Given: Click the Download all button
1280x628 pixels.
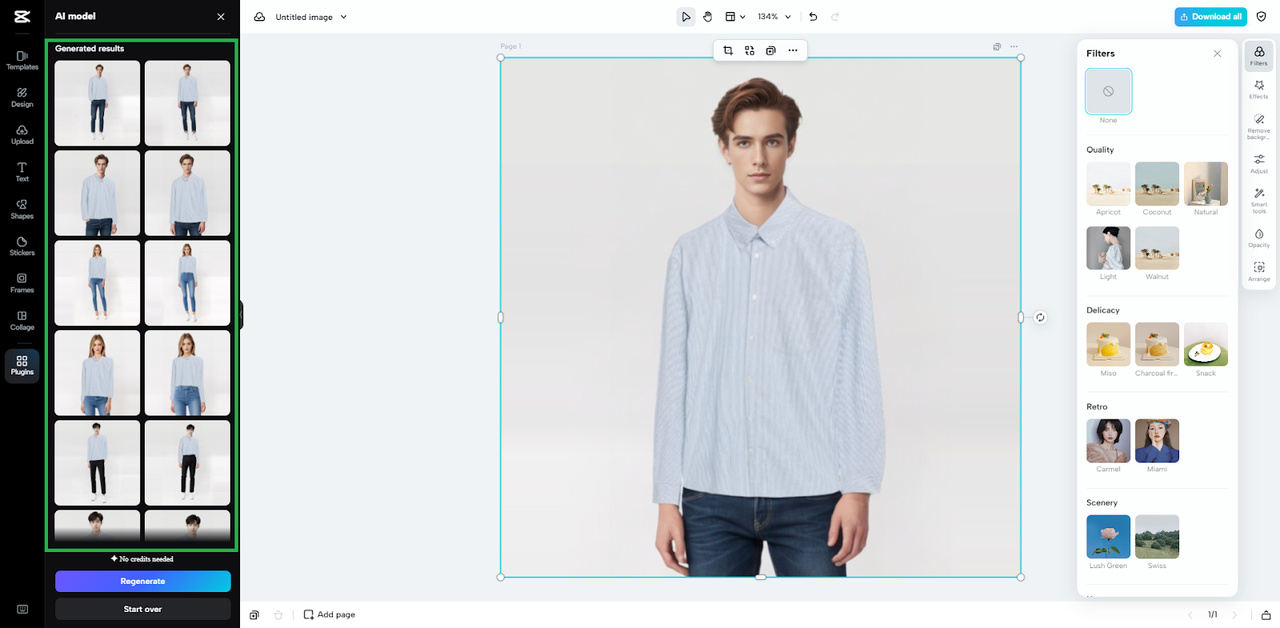Looking at the screenshot, I should pos(1211,17).
